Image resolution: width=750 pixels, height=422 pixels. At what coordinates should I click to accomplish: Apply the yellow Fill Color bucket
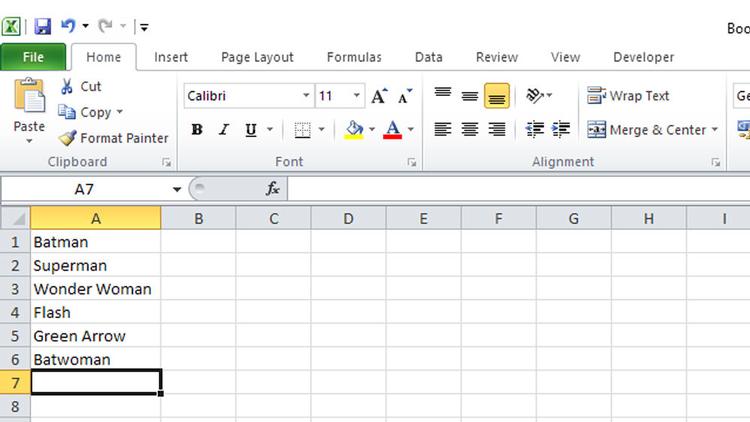click(353, 130)
